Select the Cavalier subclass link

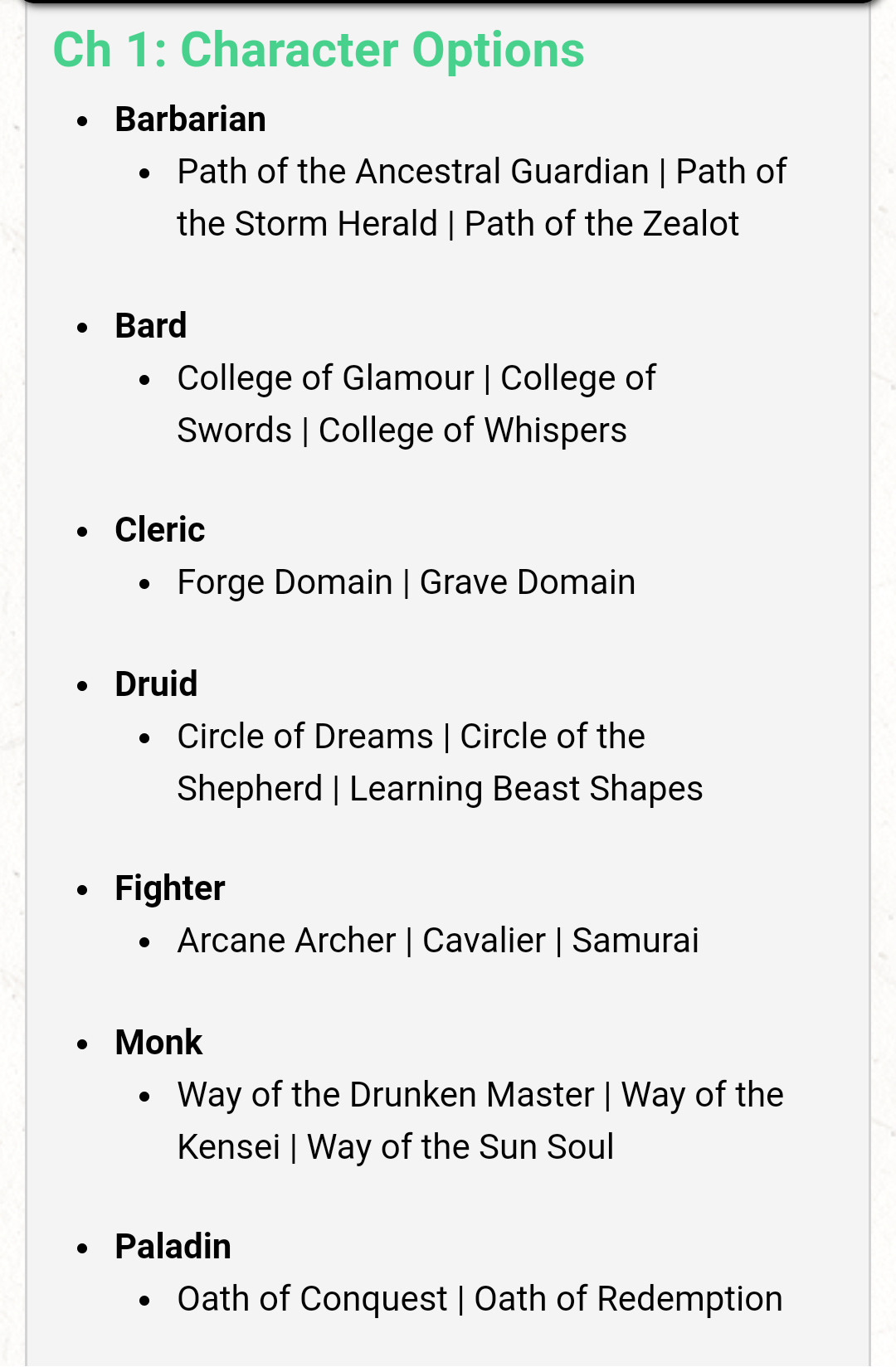pos(484,941)
